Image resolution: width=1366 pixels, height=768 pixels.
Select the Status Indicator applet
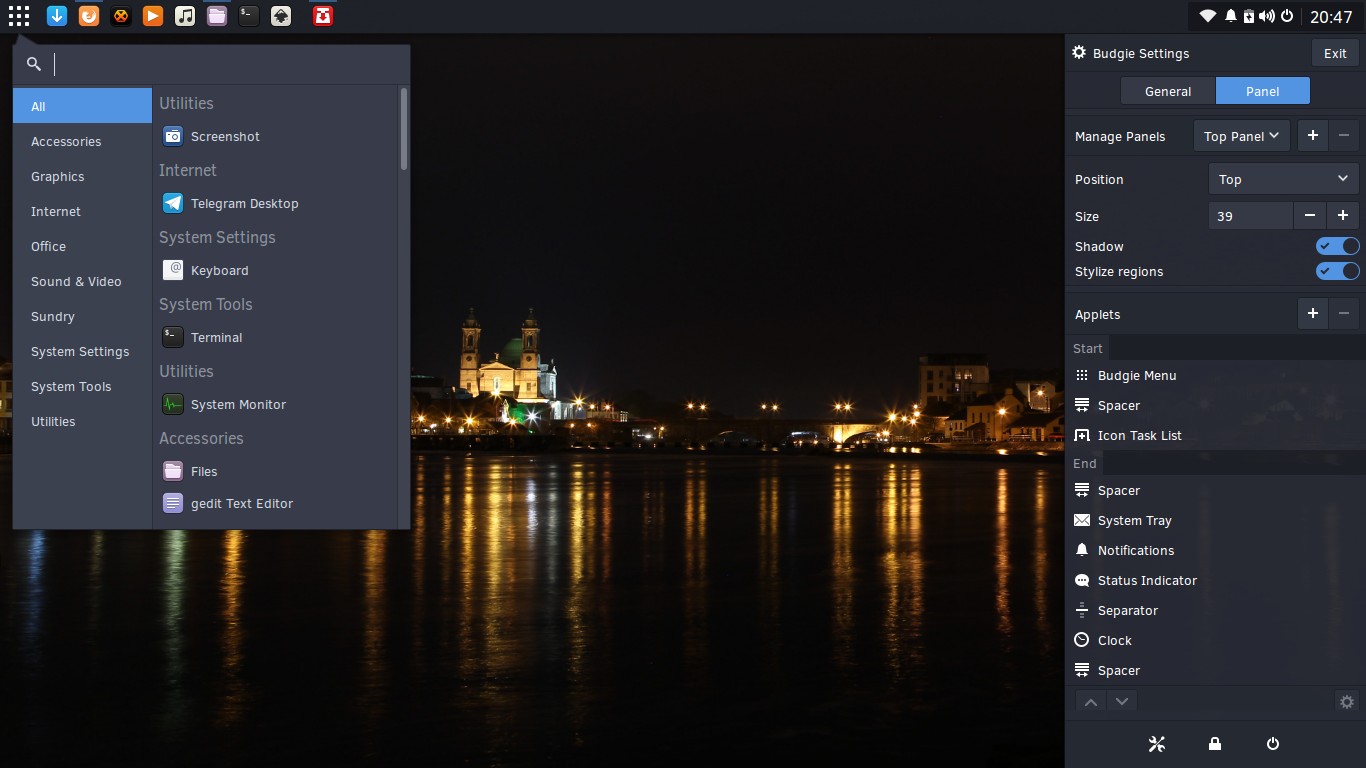tap(1147, 580)
